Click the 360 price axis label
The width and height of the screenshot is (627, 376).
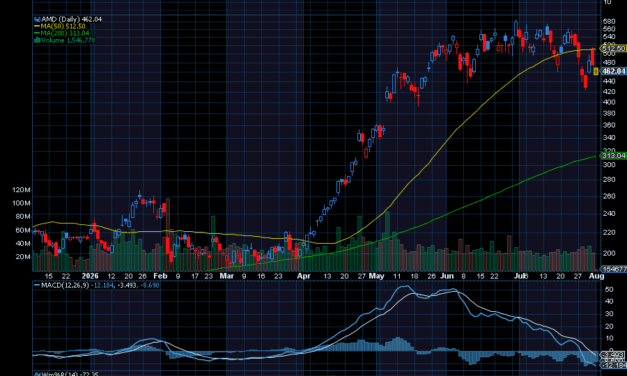609,125
